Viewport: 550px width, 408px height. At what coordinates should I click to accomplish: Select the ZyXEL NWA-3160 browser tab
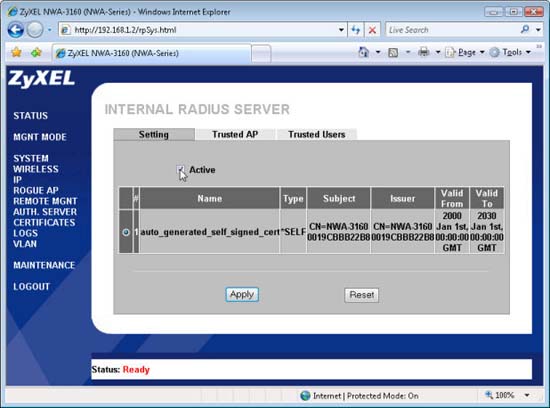pyautogui.click(x=152, y=53)
